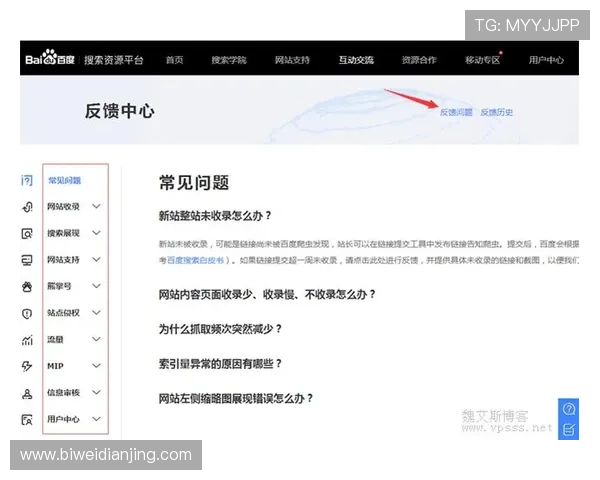Select 网站收录 label in sidebar
The width and height of the screenshot is (600, 480).
coord(64,207)
